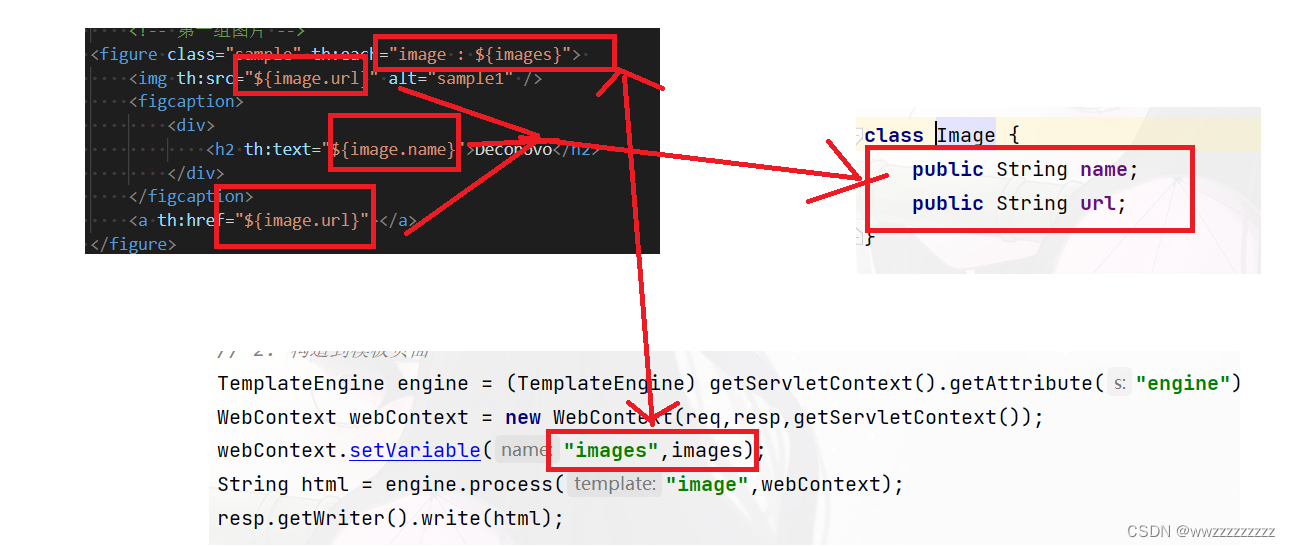This screenshot has height=547, width=1290.
Task: Click the name field identifier
Action: click(1103, 169)
